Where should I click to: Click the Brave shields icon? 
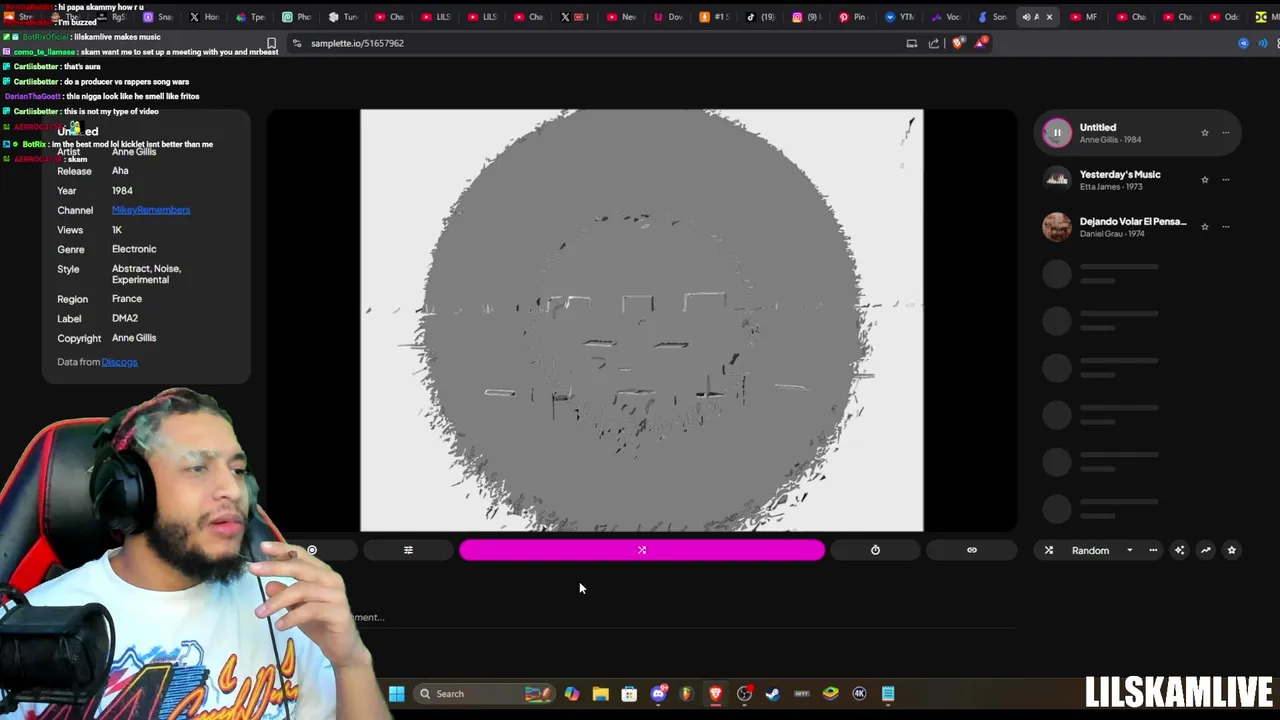tap(958, 43)
